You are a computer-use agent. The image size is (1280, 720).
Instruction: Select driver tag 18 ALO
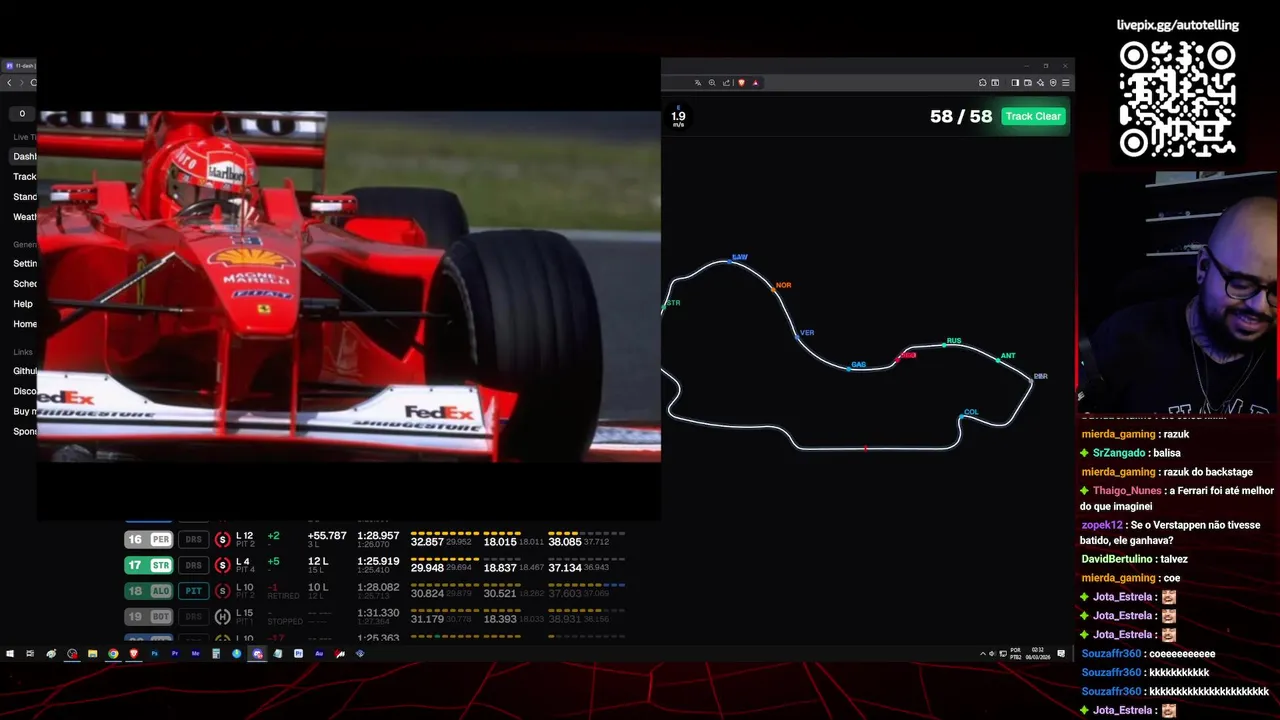point(148,591)
